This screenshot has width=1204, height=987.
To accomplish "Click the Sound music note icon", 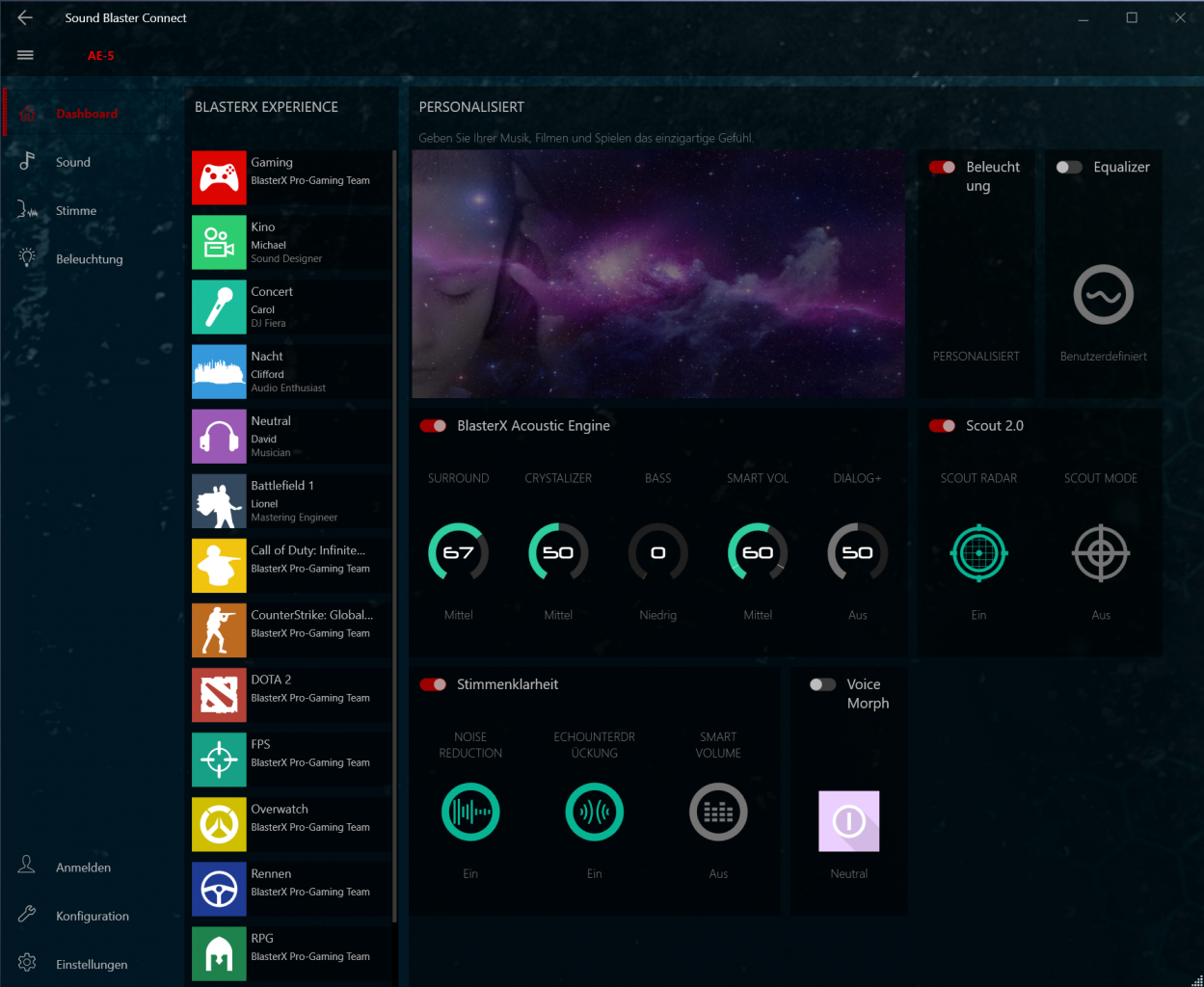I will pos(27,161).
